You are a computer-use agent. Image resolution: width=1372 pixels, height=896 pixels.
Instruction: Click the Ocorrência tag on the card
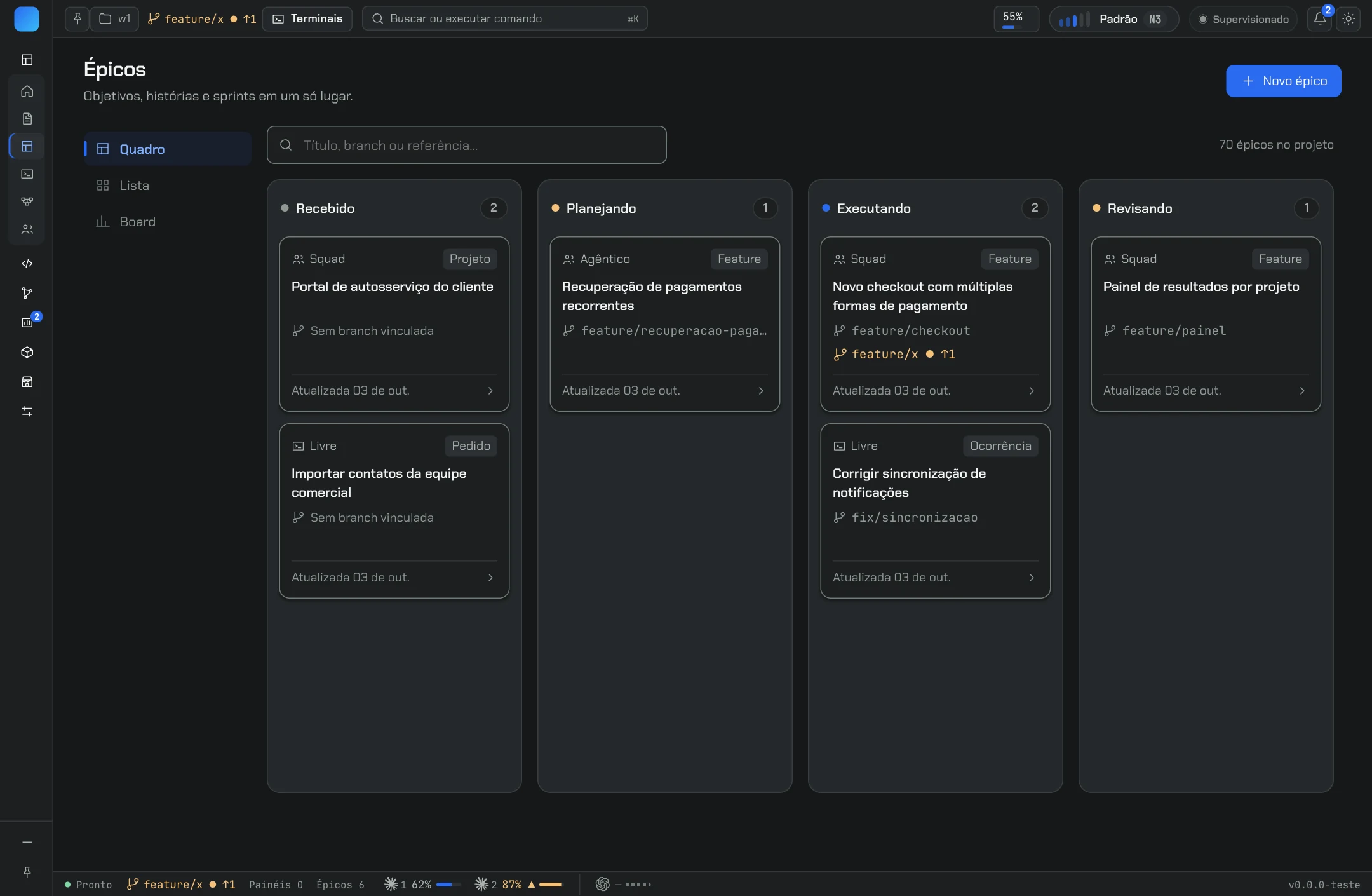point(1000,446)
